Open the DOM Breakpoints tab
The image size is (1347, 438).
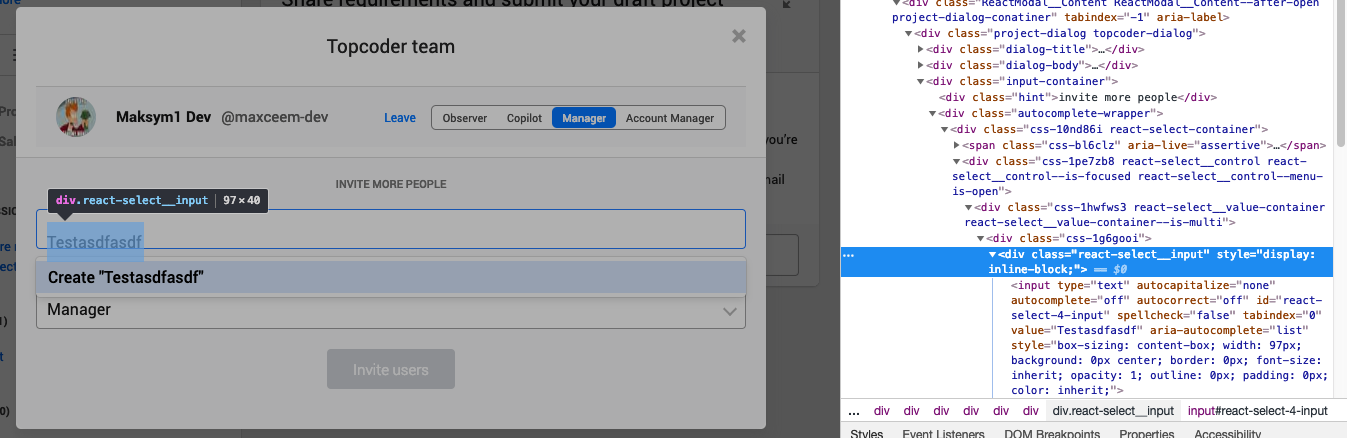1053,434
